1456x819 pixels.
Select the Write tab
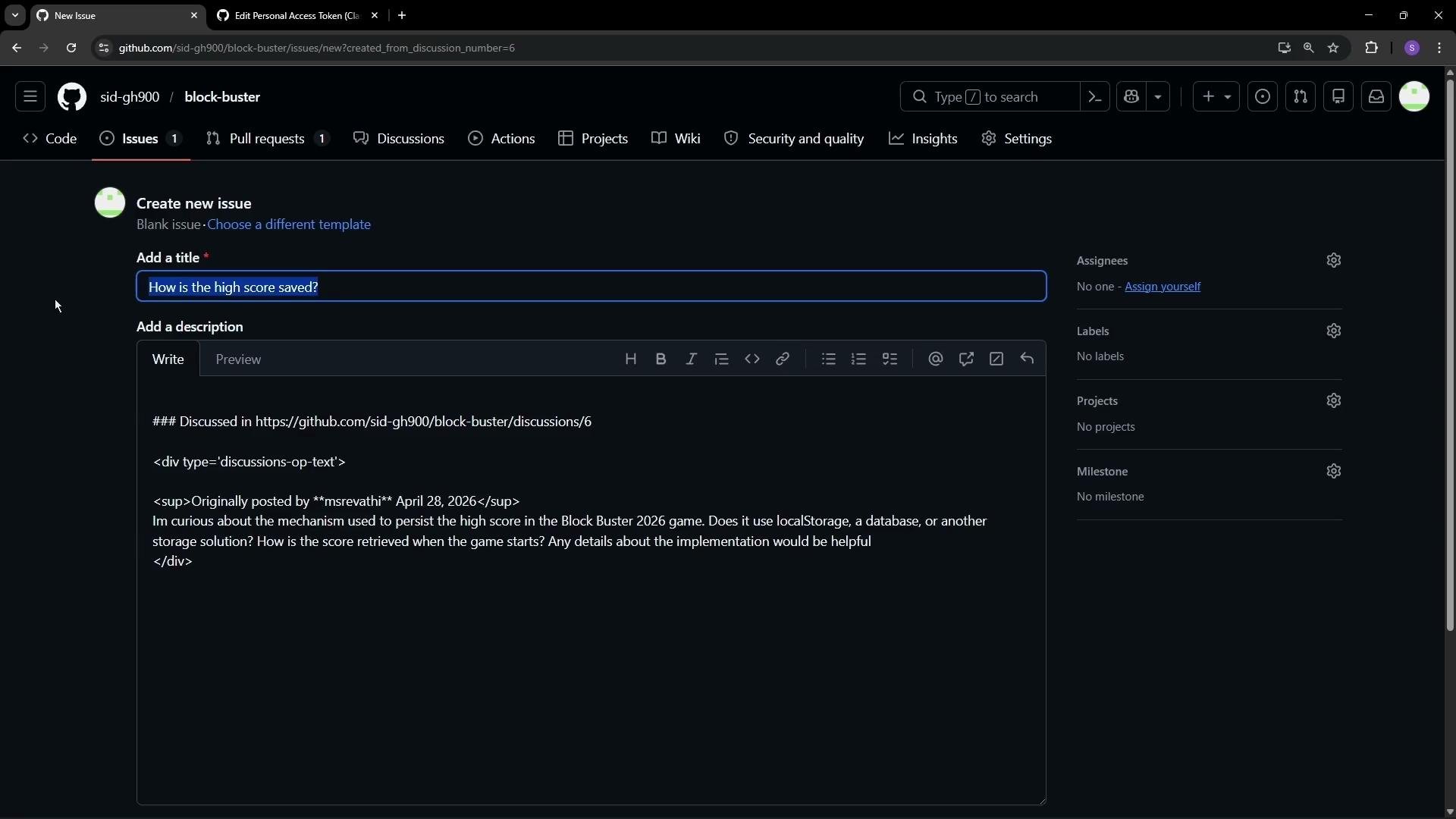pos(168,359)
